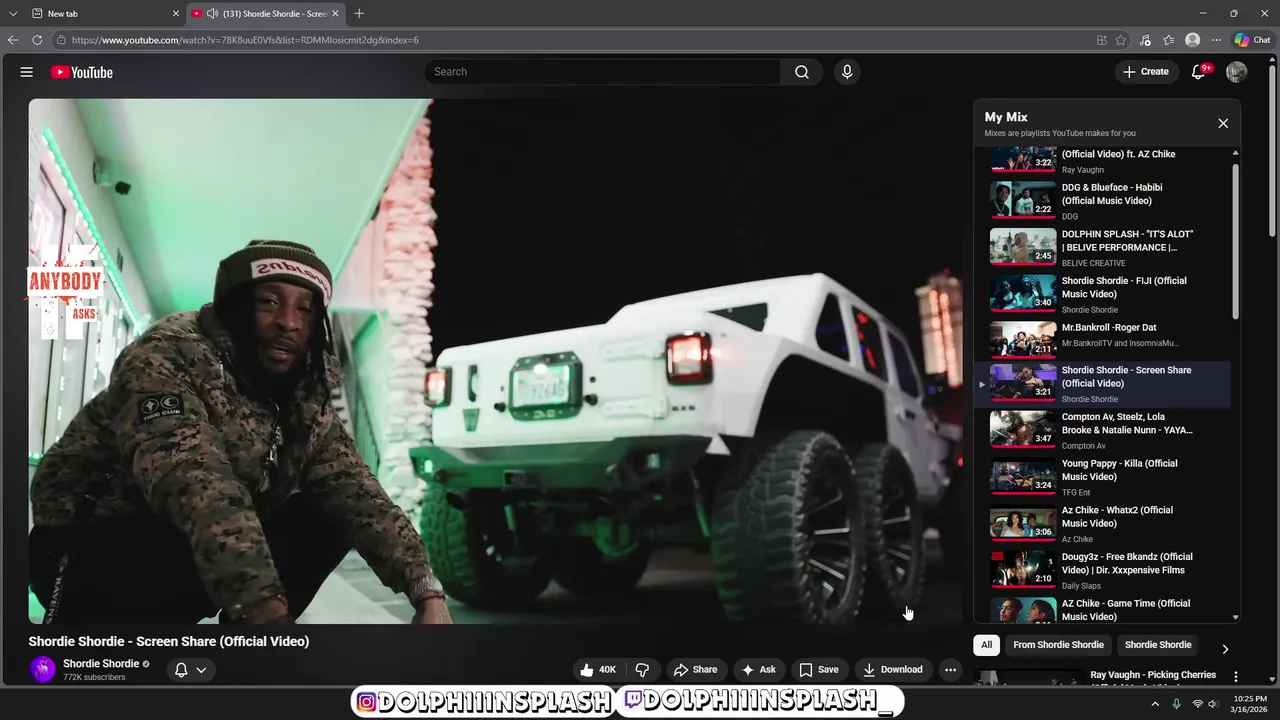This screenshot has width=1280, height=720.
Task: Mute the YouTube tab audio icon
Action: pyautogui.click(x=212, y=13)
